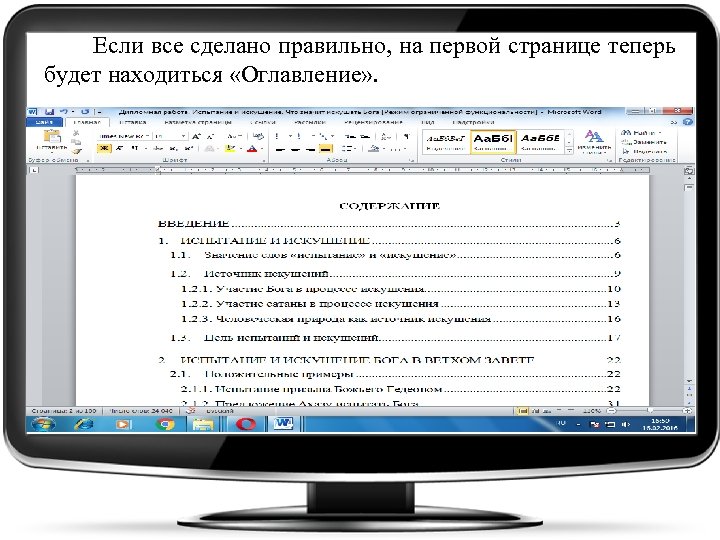
Task: Open the font color dropdown arrow
Action: [x=262, y=149]
